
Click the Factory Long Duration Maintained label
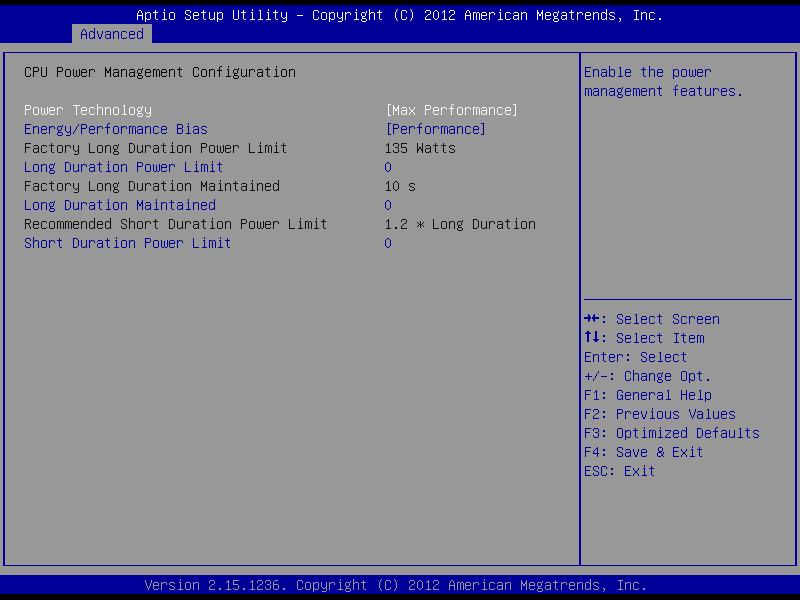point(152,186)
